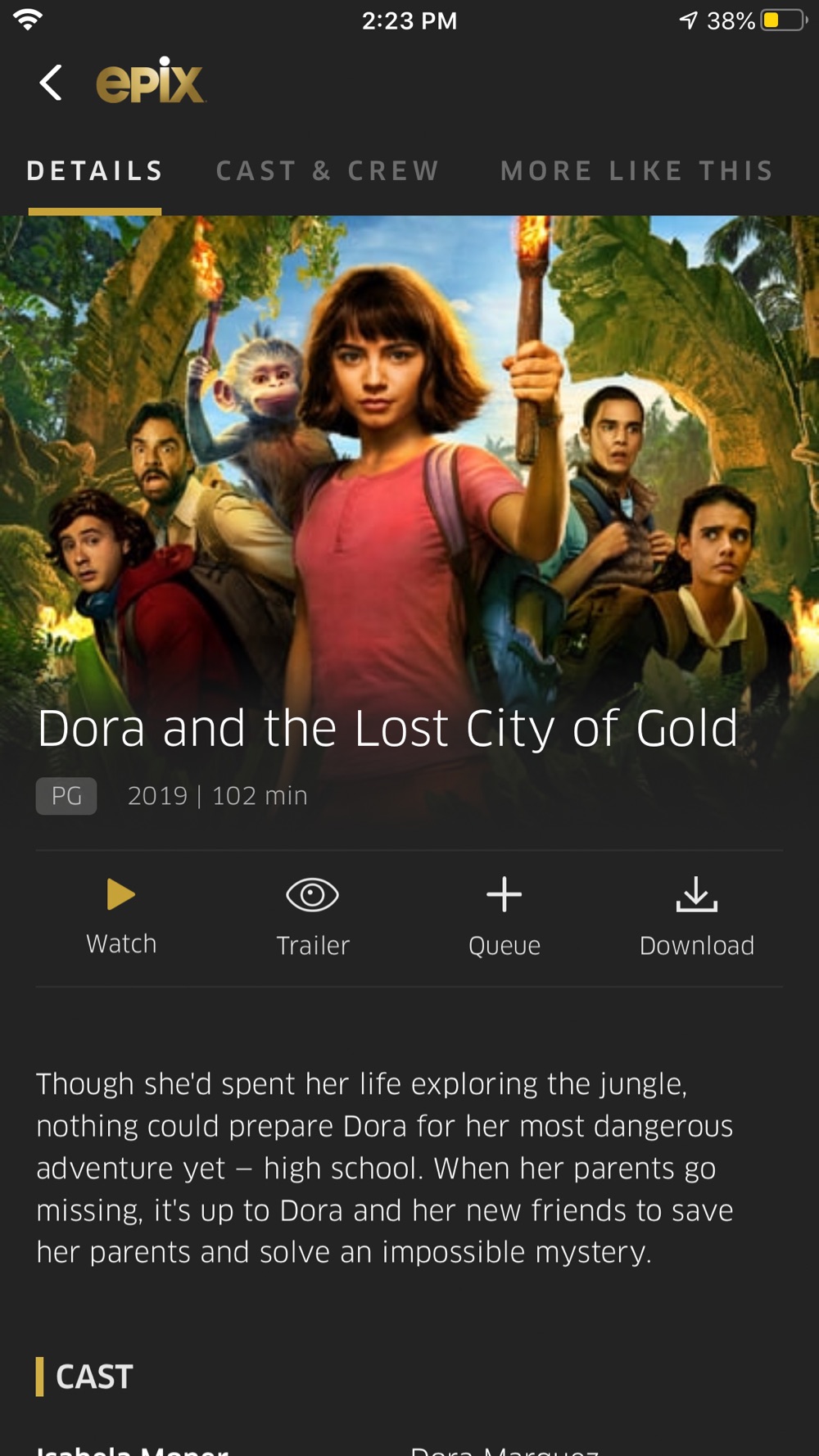
Task: Tap the back arrow icon
Action: coord(51,83)
